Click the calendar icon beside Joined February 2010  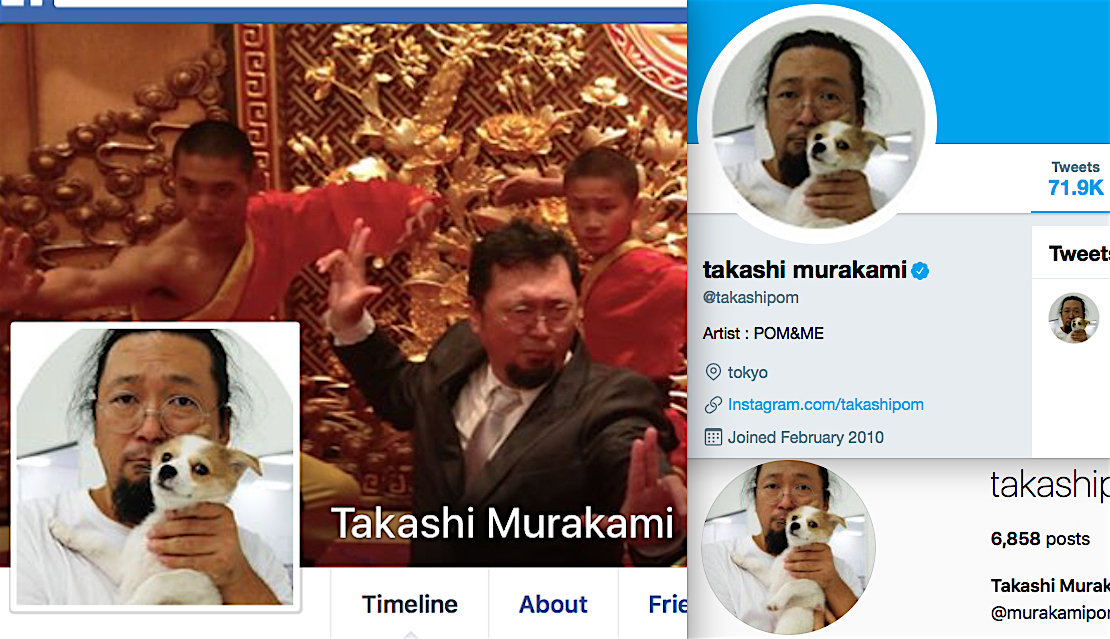click(x=713, y=437)
